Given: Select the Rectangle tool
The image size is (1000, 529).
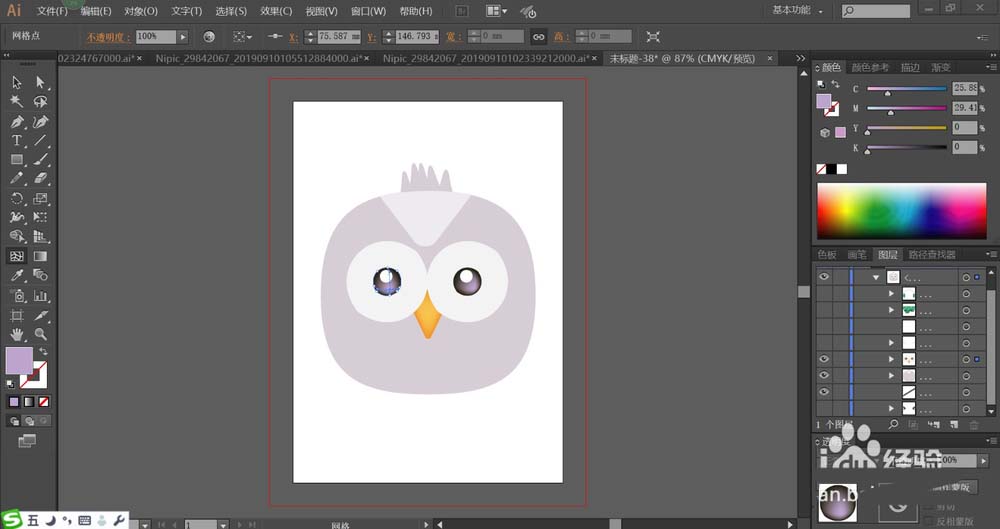Looking at the screenshot, I should 17,160.
